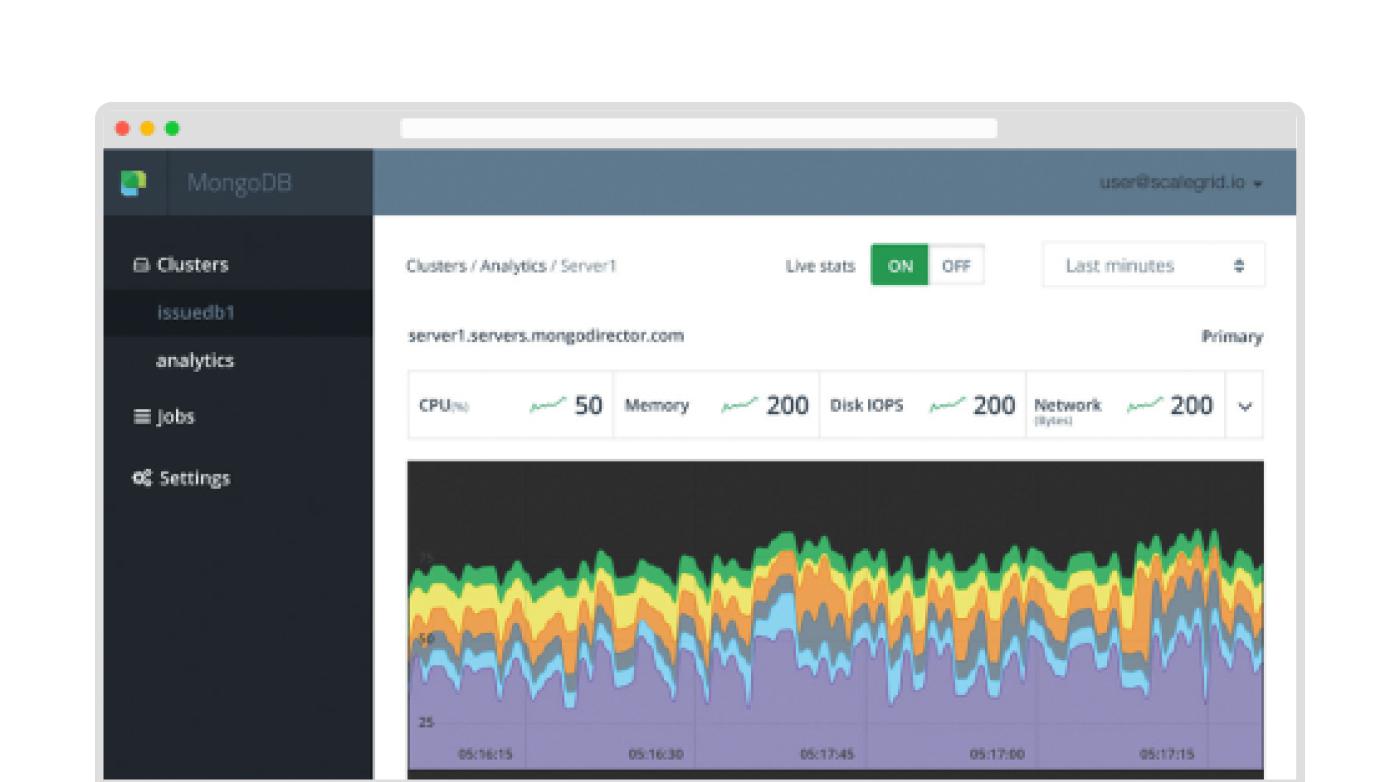Go to Clusters breadcrumb link
1400x782 pixels.
[435, 266]
